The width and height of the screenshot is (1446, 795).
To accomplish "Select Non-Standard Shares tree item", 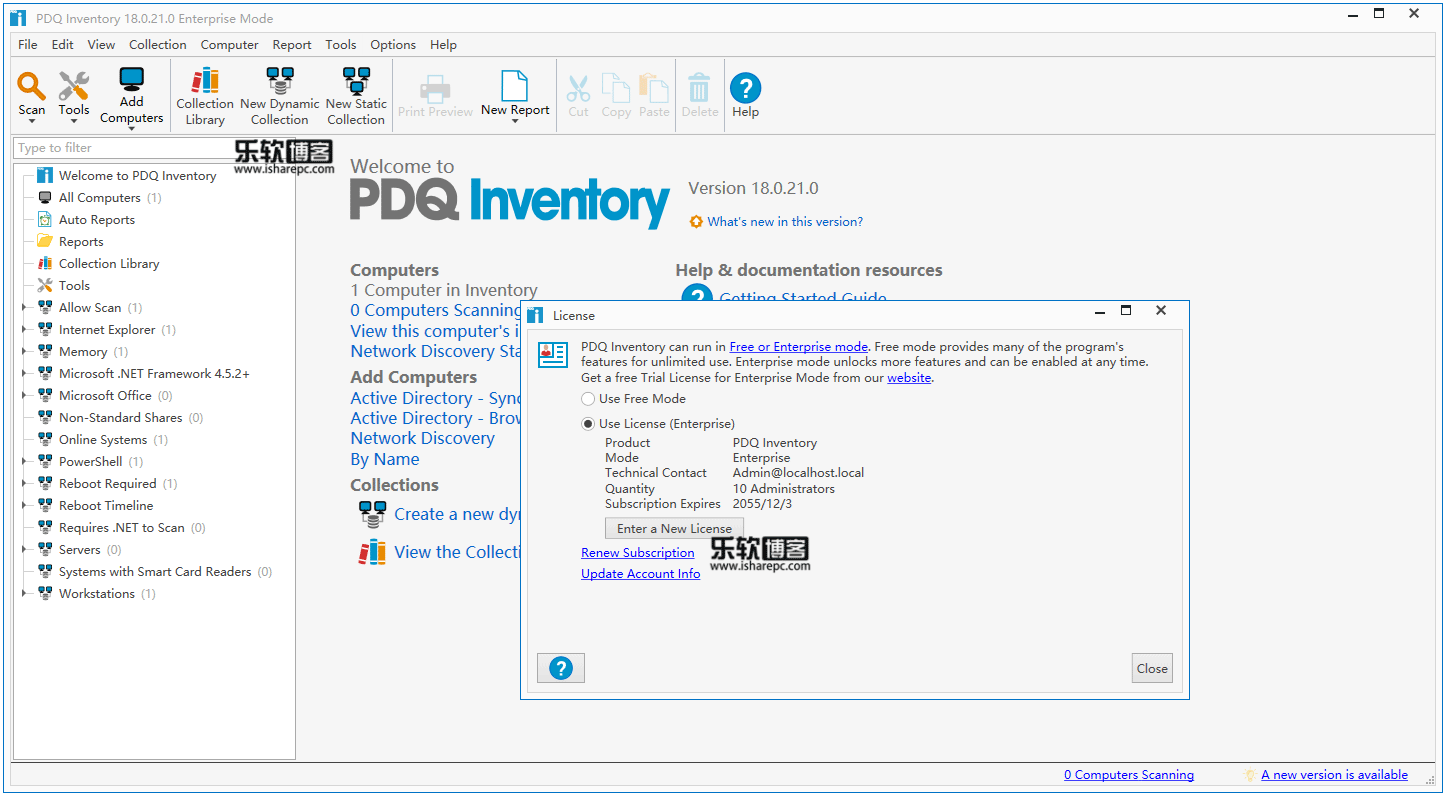I will [120, 418].
